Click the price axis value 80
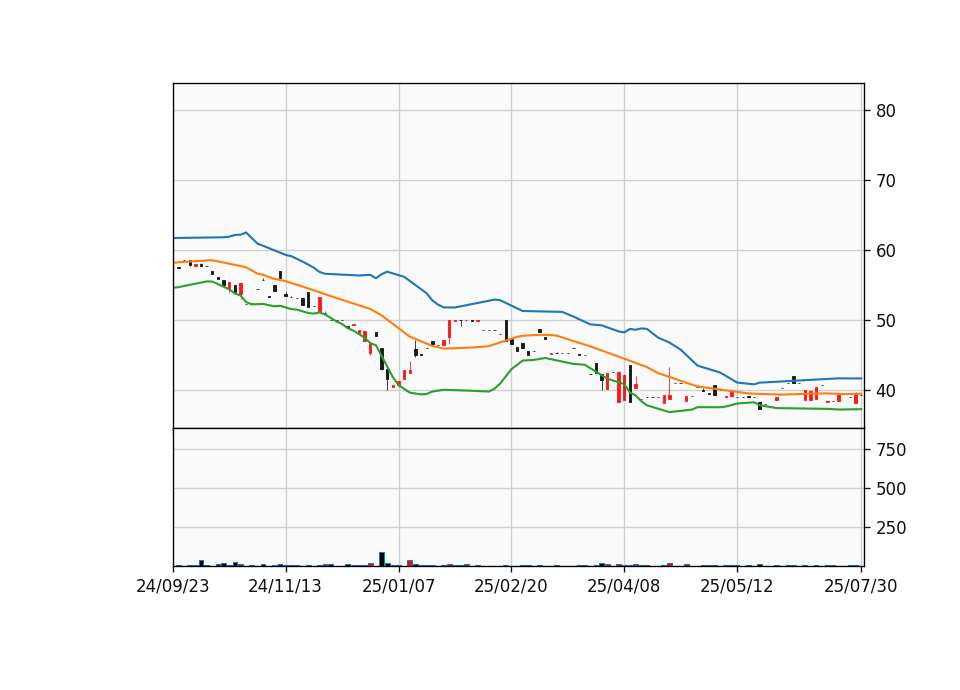The width and height of the screenshot is (960, 690). 886,111
